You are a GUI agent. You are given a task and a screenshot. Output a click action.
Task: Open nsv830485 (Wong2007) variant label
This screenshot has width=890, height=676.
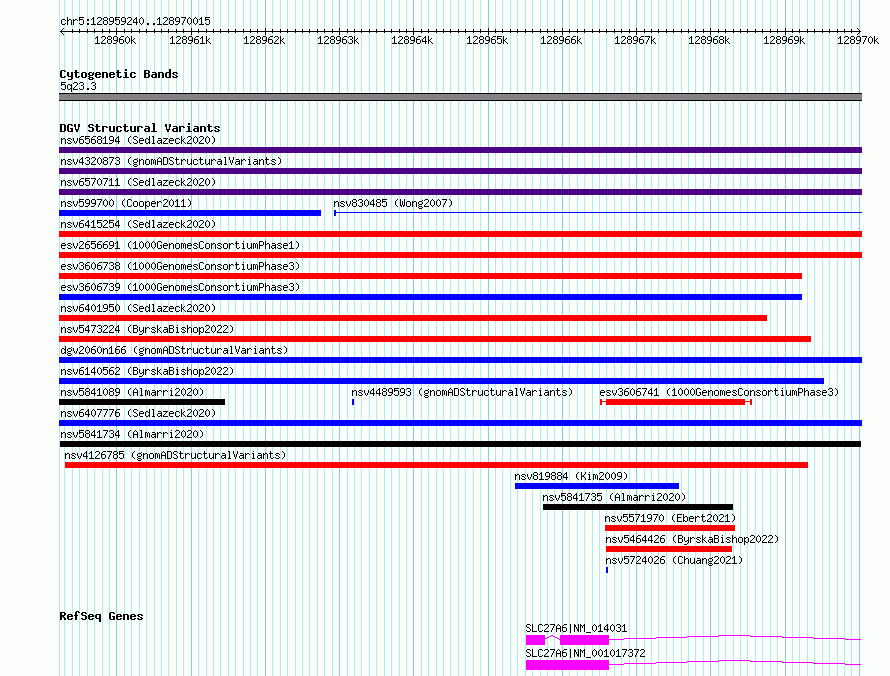[x=393, y=203]
